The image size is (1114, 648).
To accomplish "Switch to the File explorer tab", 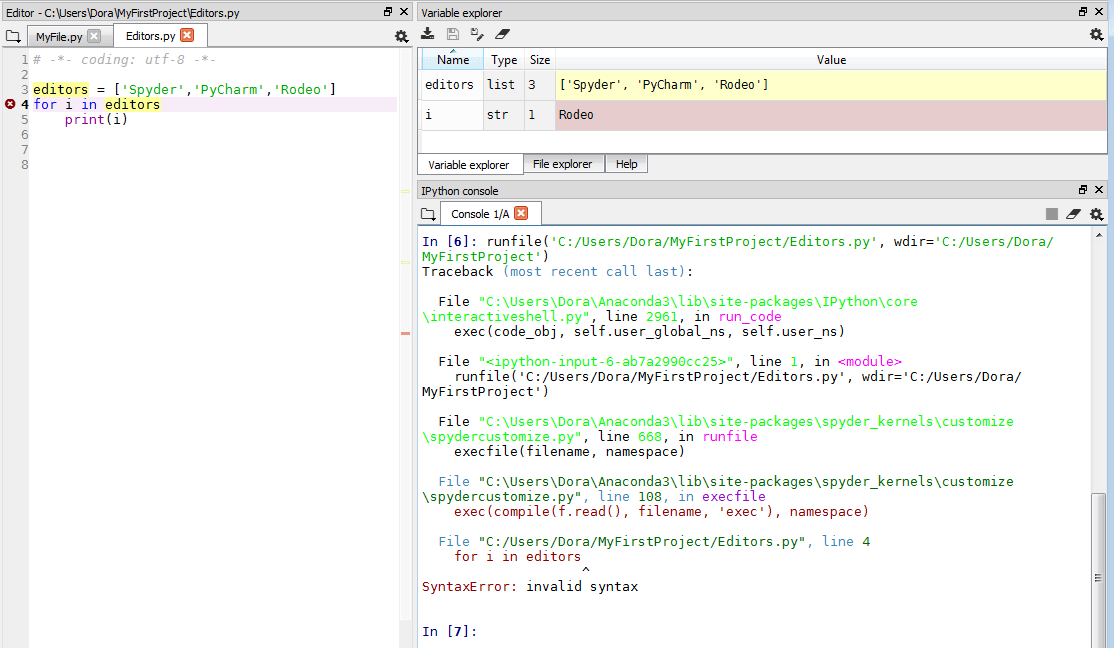I will [x=562, y=164].
